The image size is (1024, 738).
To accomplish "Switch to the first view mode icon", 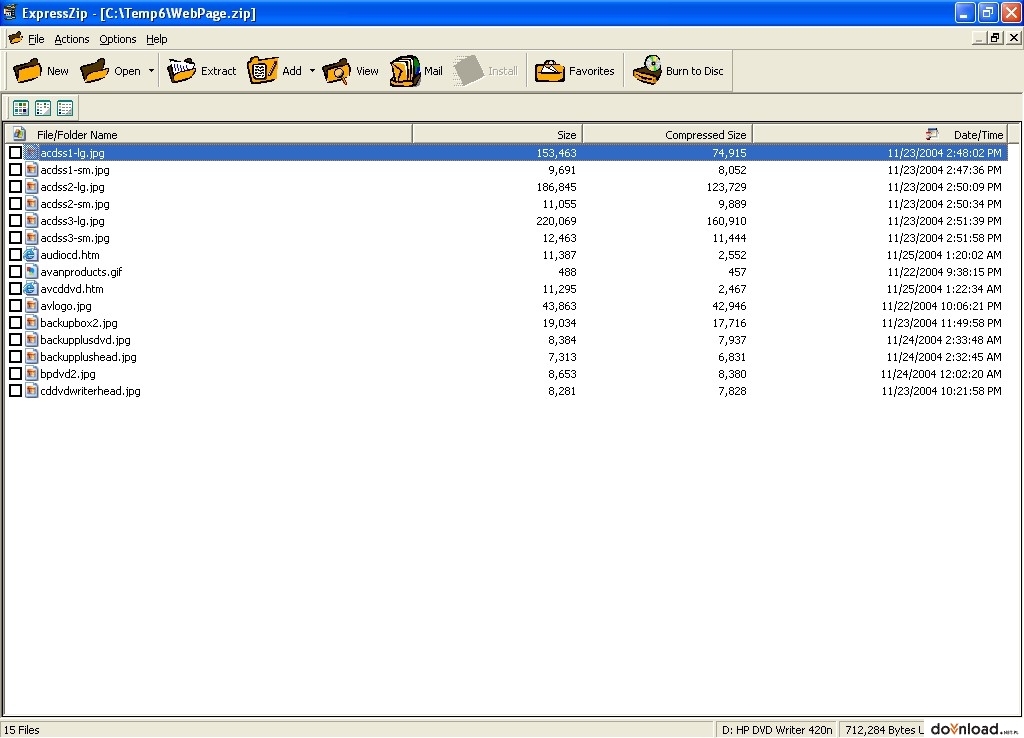I will coord(21,108).
